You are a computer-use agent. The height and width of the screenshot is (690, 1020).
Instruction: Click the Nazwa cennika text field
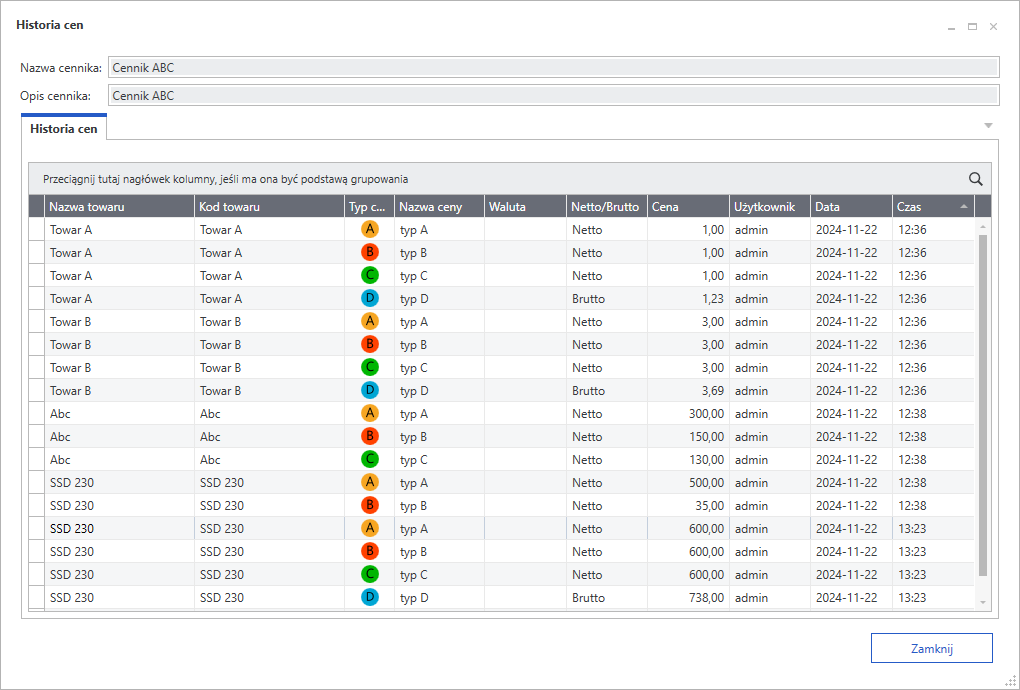553,68
